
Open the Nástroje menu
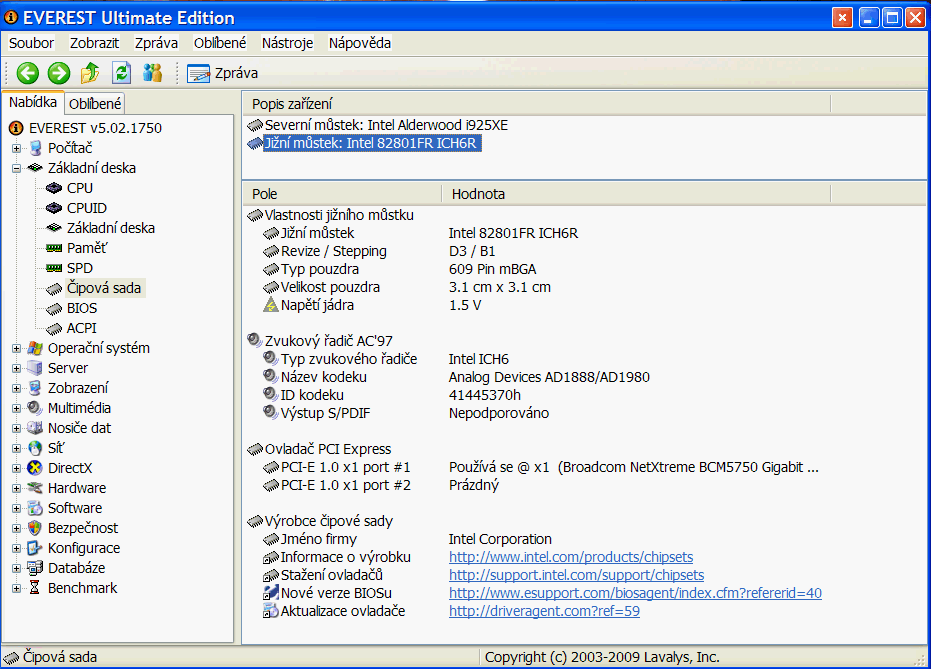(287, 43)
